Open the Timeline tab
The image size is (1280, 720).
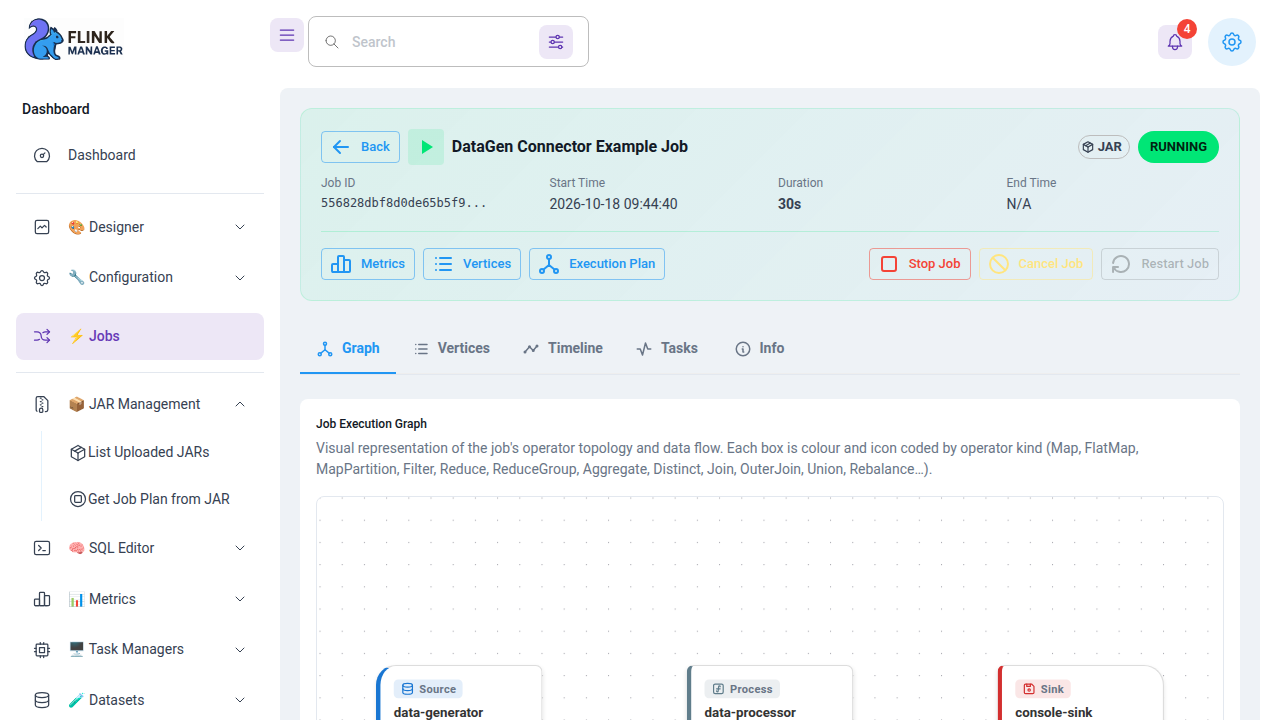click(563, 348)
